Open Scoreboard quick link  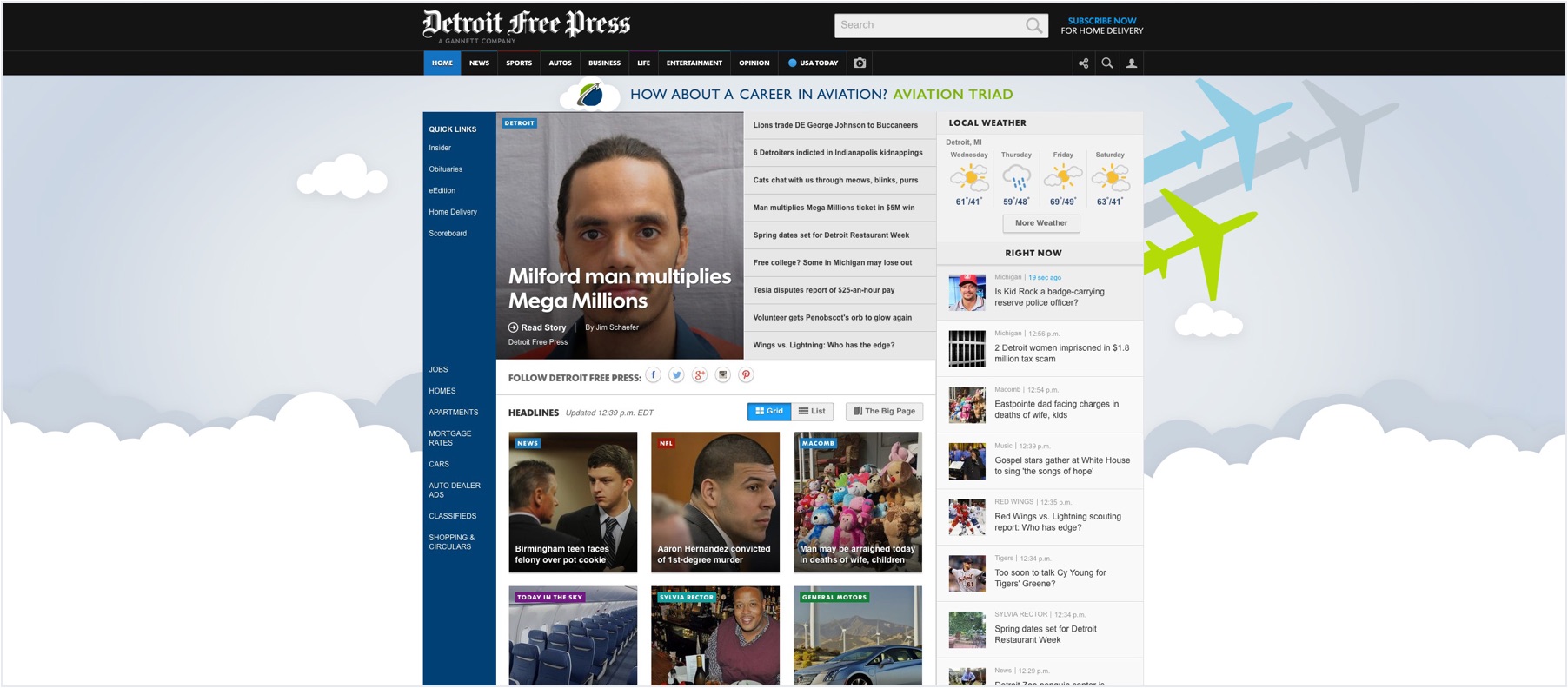point(448,233)
